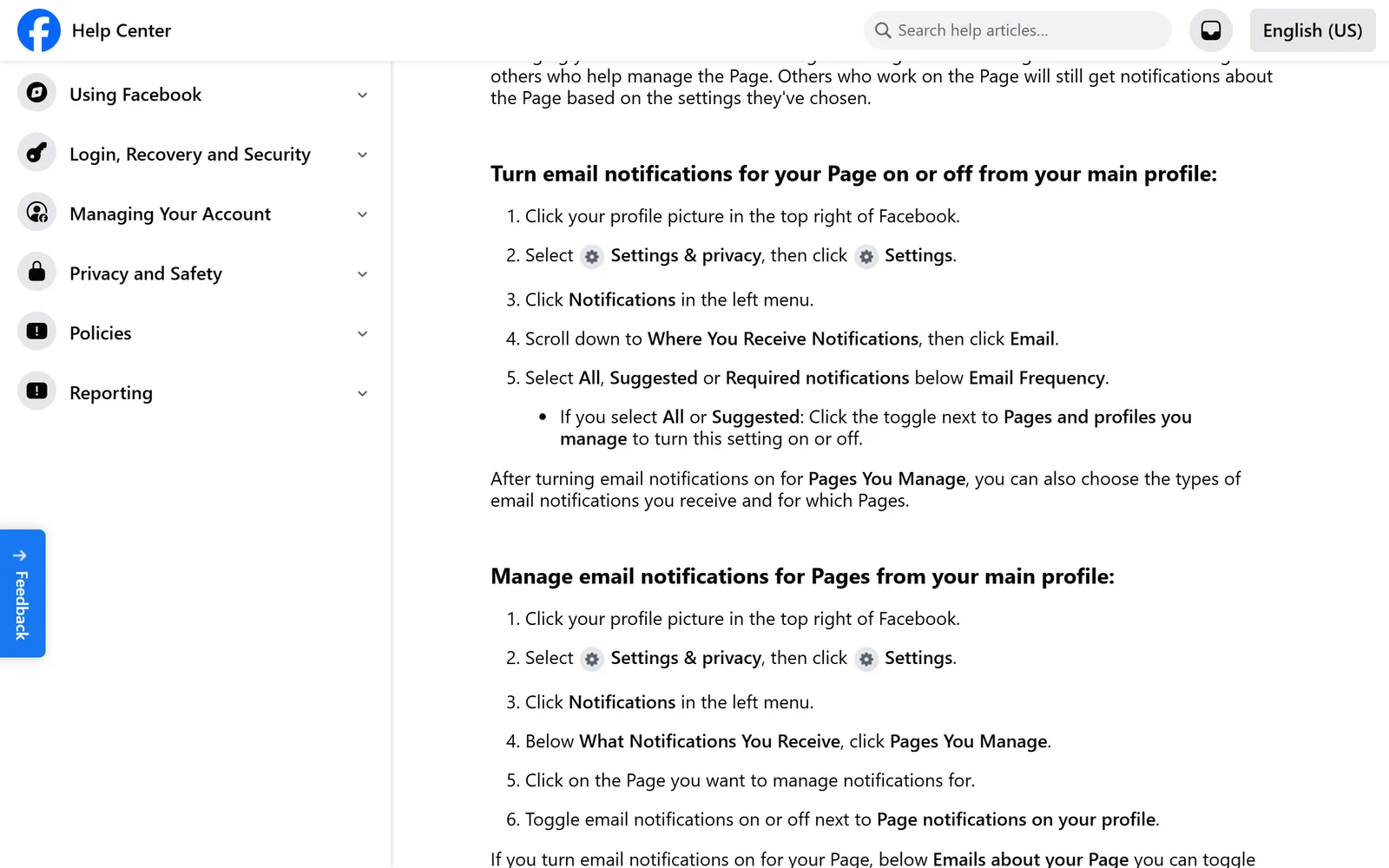The image size is (1389, 868).
Task: Click the Login, Recovery and Security key icon
Action: pyautogui.click(x=36, y=153)
